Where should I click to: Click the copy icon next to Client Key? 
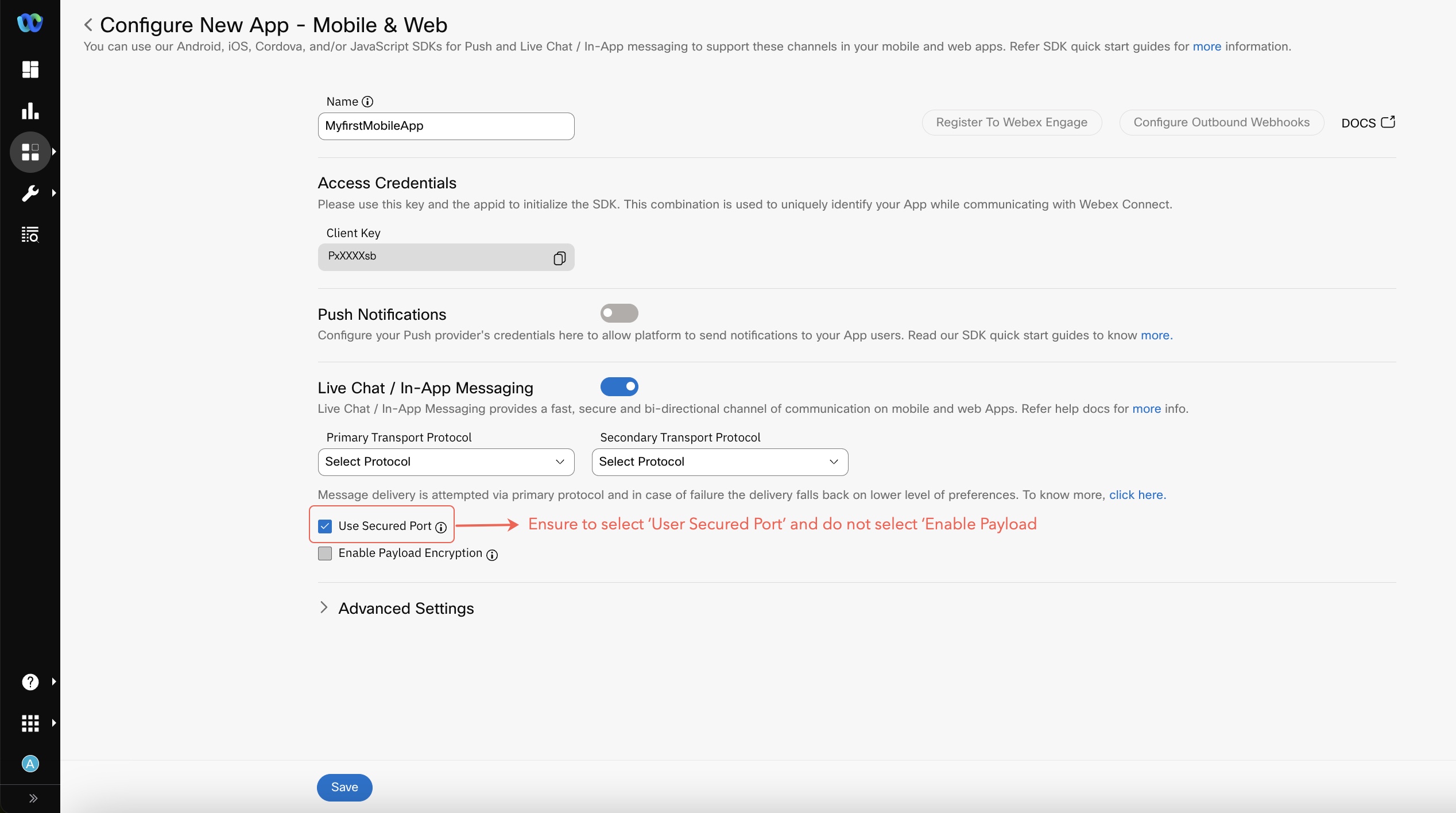pos(558,257)
